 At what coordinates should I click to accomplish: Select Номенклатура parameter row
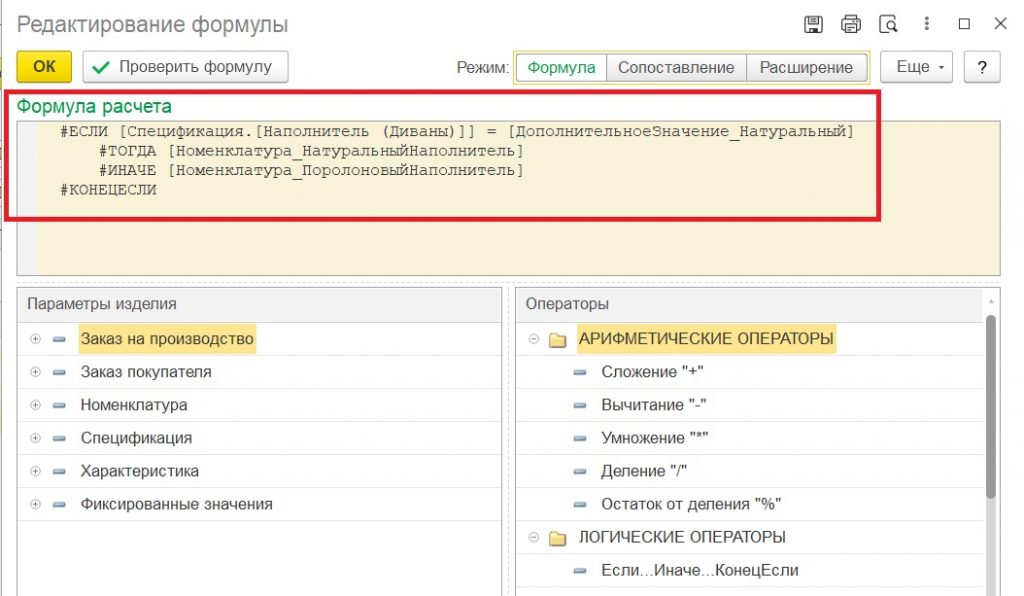(x=259, y=405)
